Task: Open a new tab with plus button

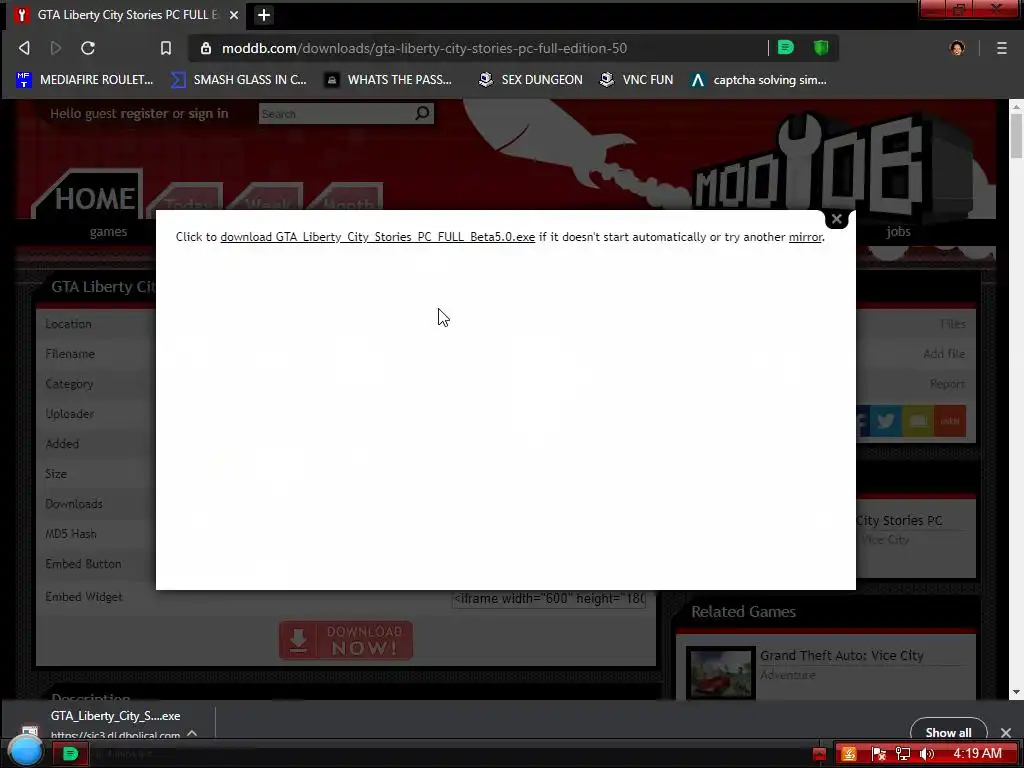Action: [x=264, y=15]
